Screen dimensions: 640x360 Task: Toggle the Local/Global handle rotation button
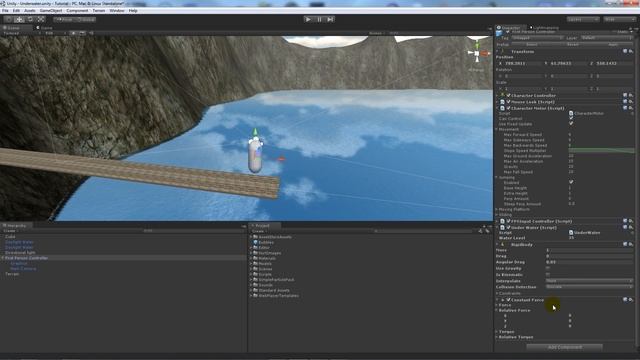pos(86,19)
